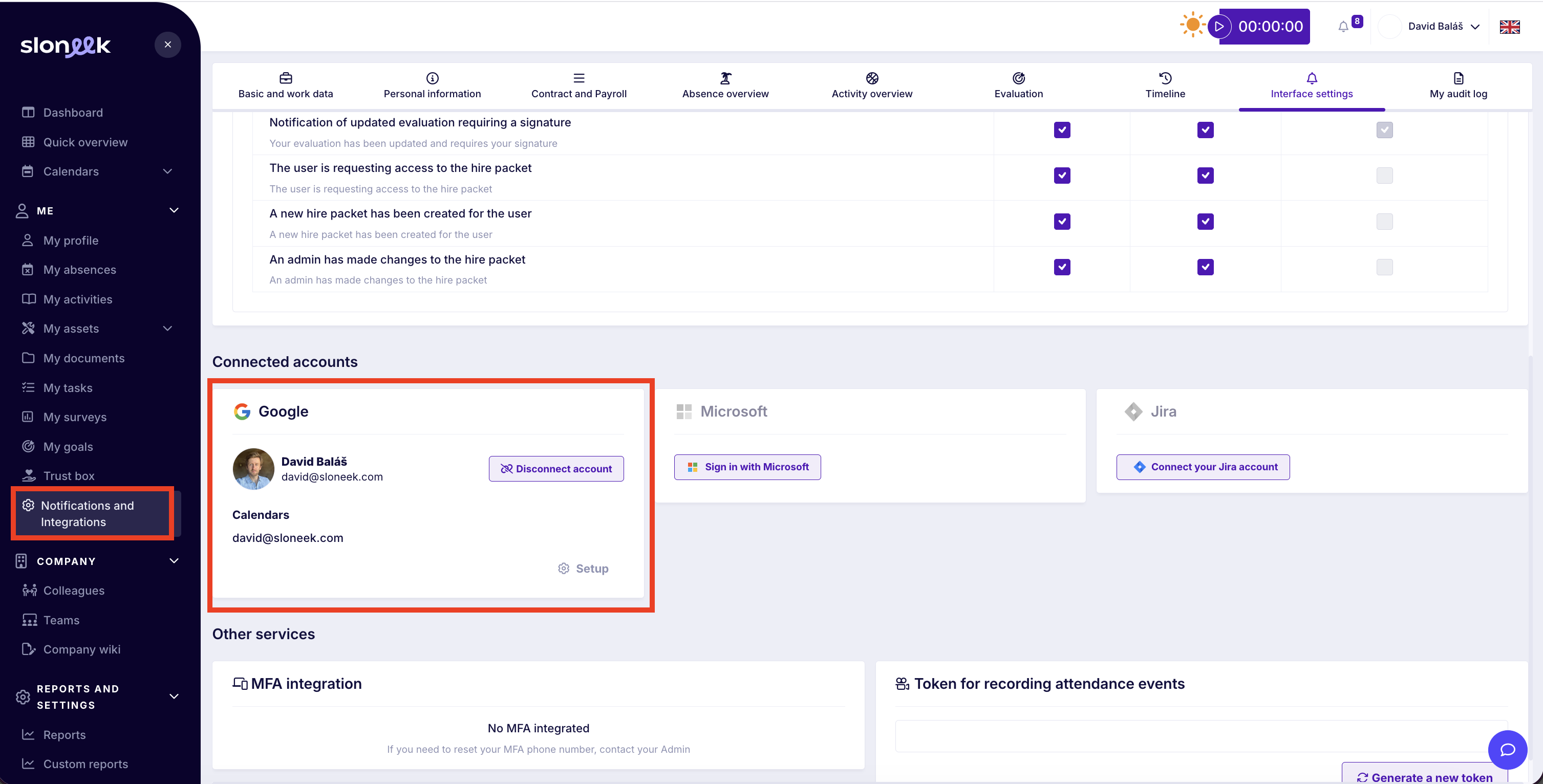1543x784 pixels.
Task: Toggle third checkbox for requesting hire packet access
Action: [1384, 176]
